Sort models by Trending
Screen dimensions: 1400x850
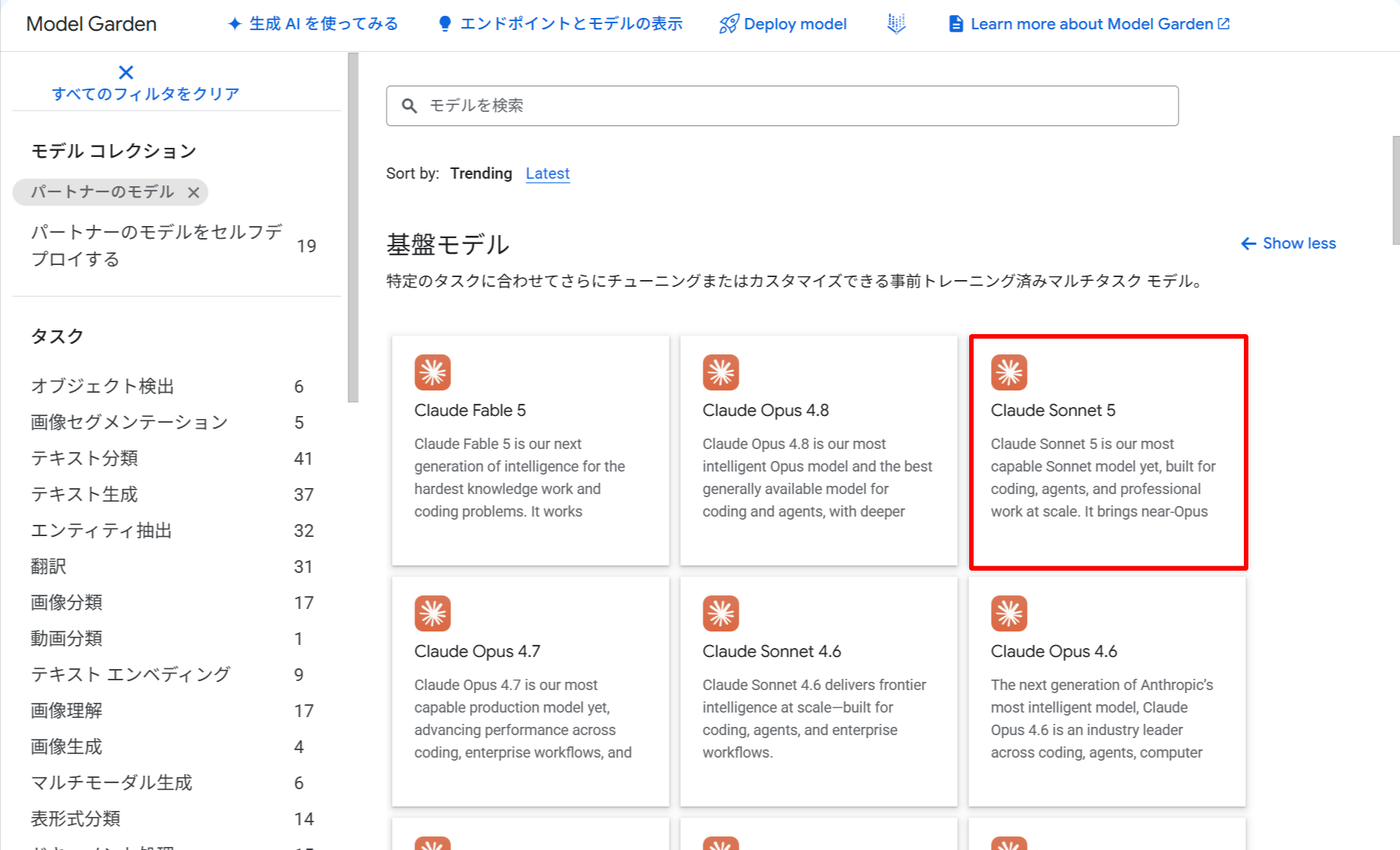click(x=481, y=173)
